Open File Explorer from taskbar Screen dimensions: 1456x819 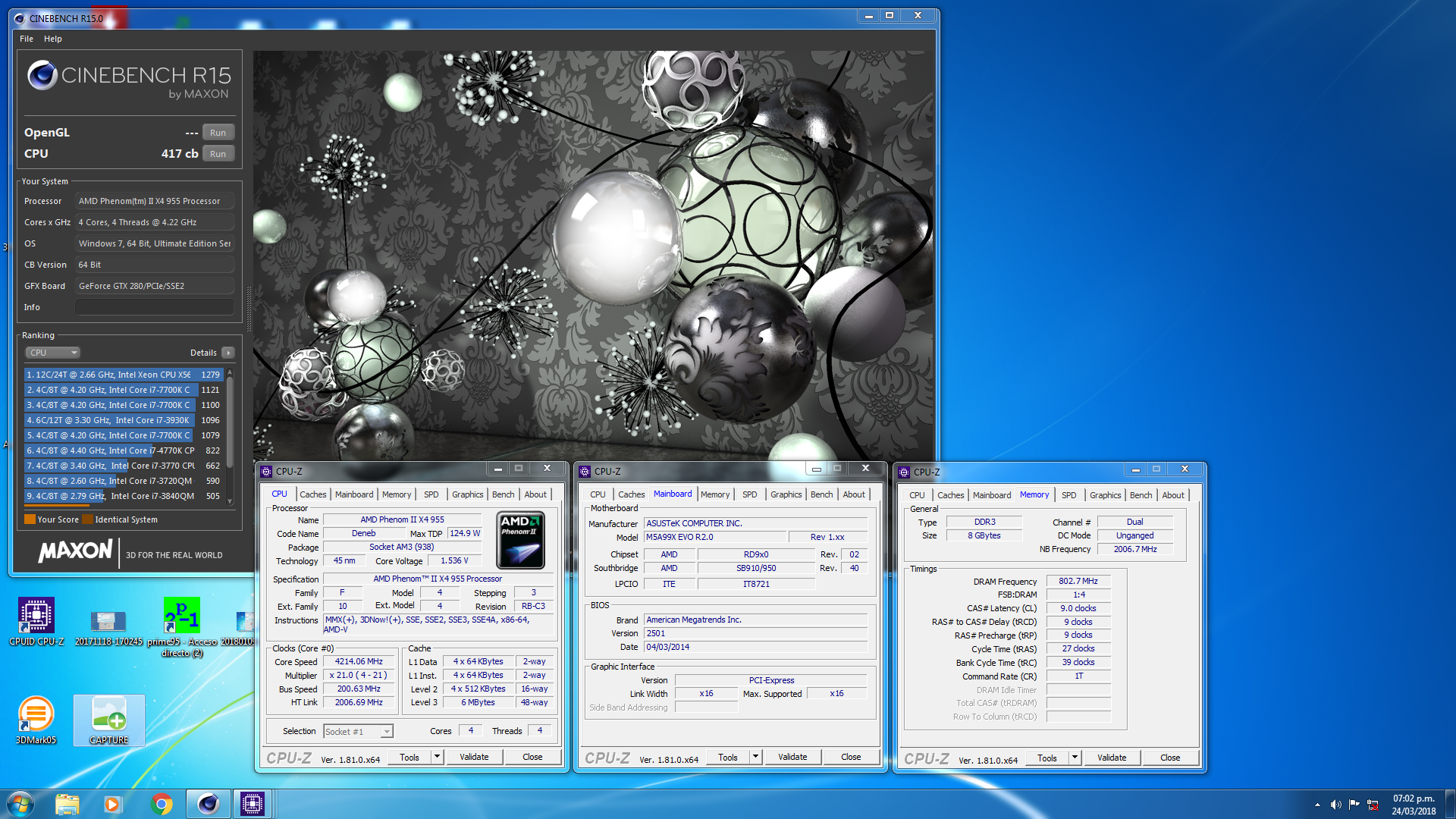coord(67,804)
